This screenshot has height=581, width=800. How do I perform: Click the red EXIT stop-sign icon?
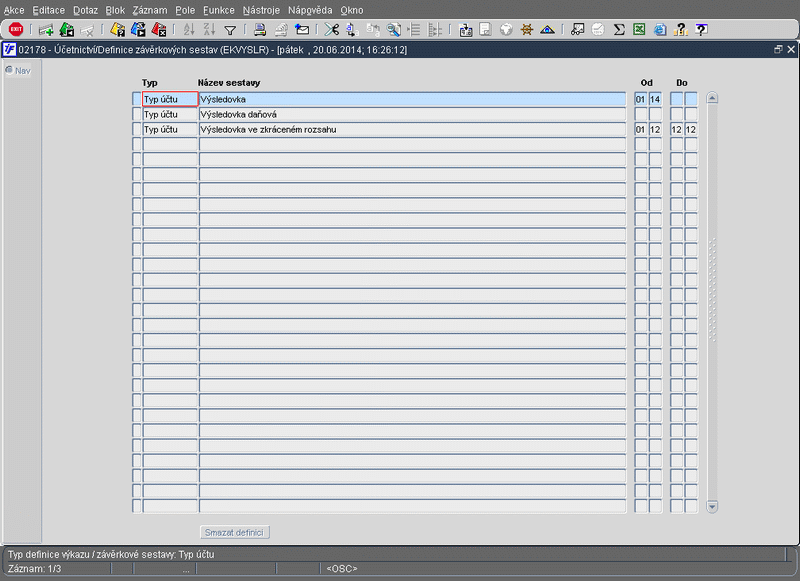pyautogui.click(x=16, y=29)
